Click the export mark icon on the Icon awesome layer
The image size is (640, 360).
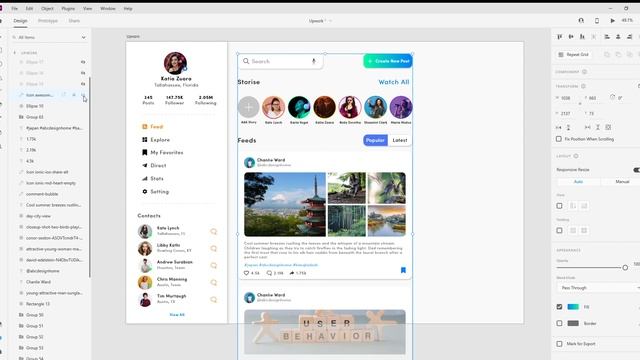[64, 95]
